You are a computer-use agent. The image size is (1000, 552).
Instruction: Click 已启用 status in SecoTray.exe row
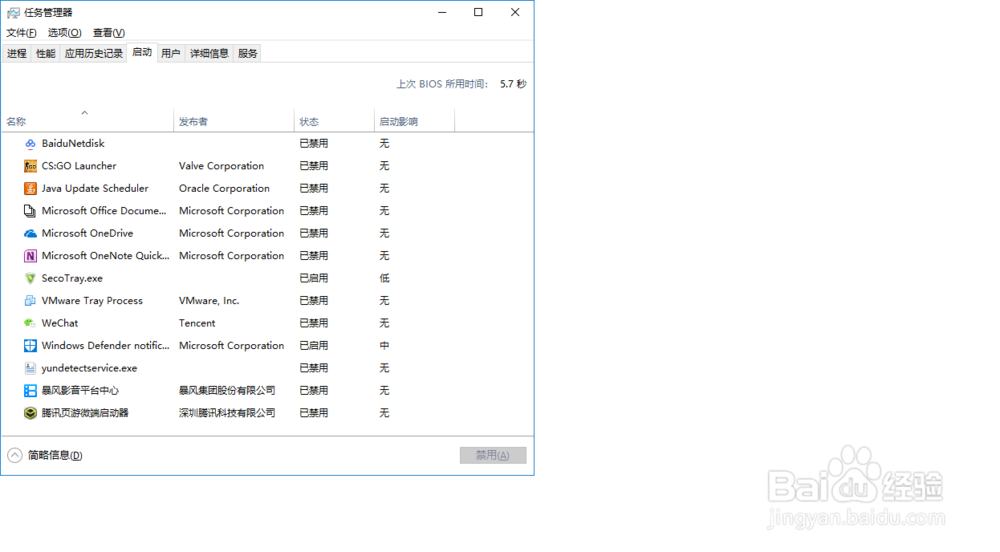(314, 279)
